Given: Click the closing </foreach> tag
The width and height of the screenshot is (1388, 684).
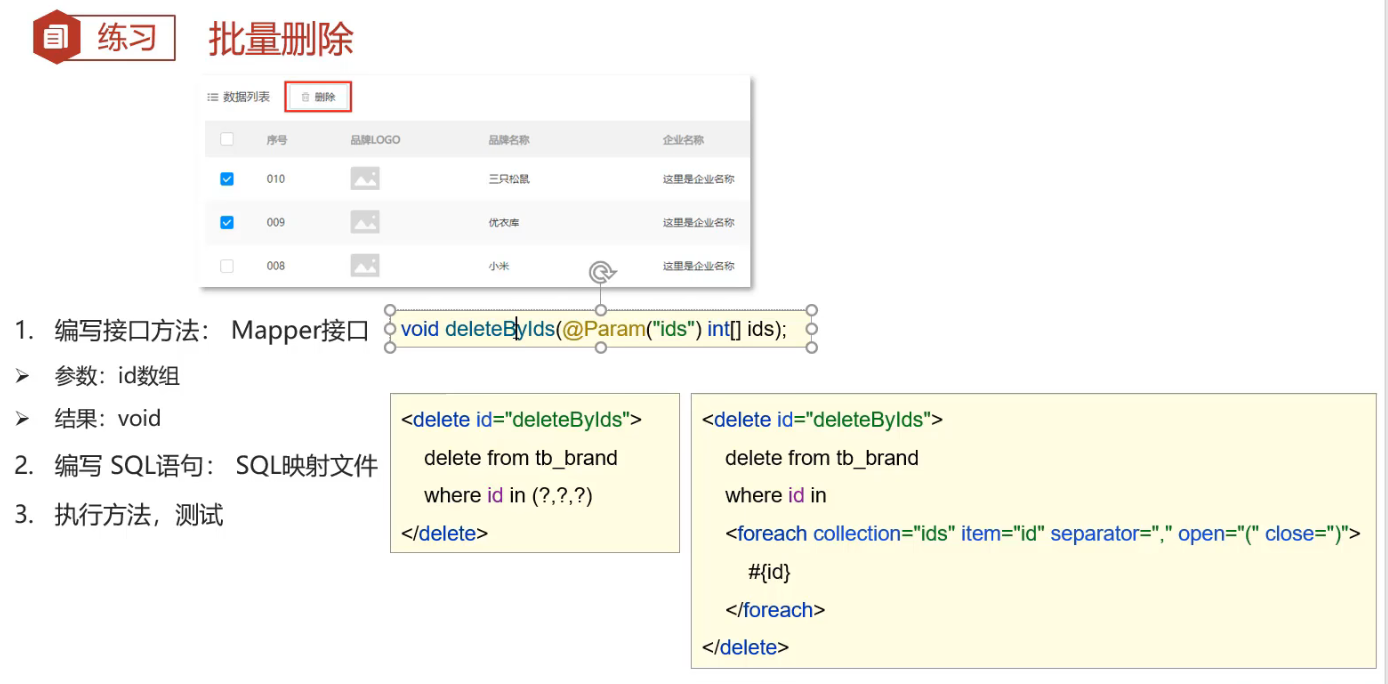Looking at the screenshot, I should pos(775,609).
